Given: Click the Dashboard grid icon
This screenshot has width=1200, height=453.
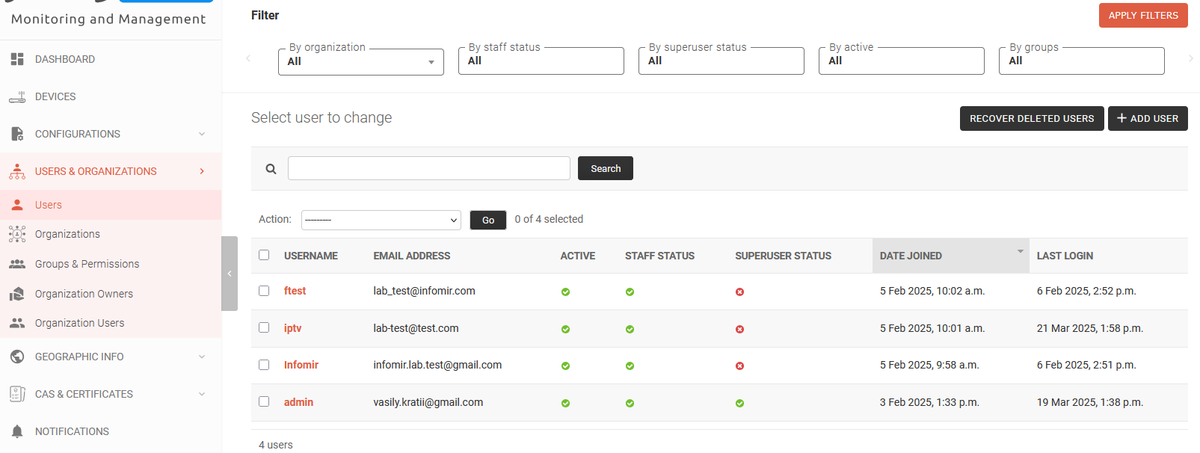Looking at the screenshot, I should pos(16,59).
